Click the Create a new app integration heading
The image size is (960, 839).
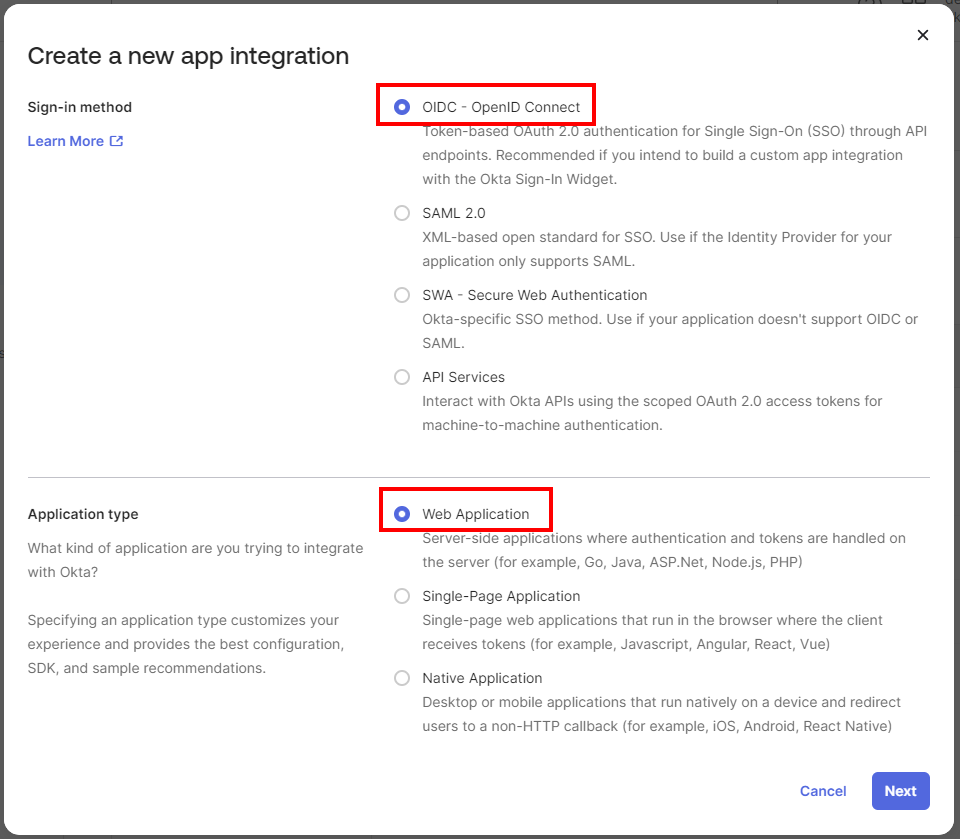pos(188,56)
